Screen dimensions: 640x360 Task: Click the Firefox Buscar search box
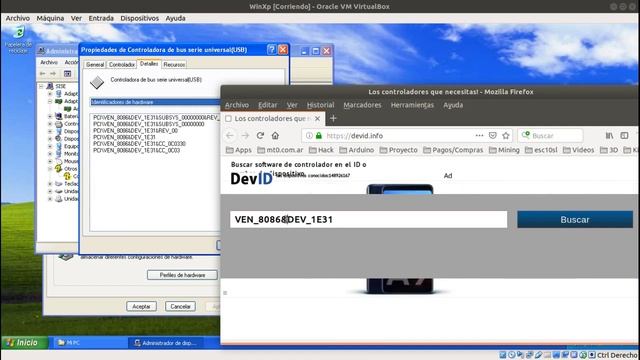(550, 136)
